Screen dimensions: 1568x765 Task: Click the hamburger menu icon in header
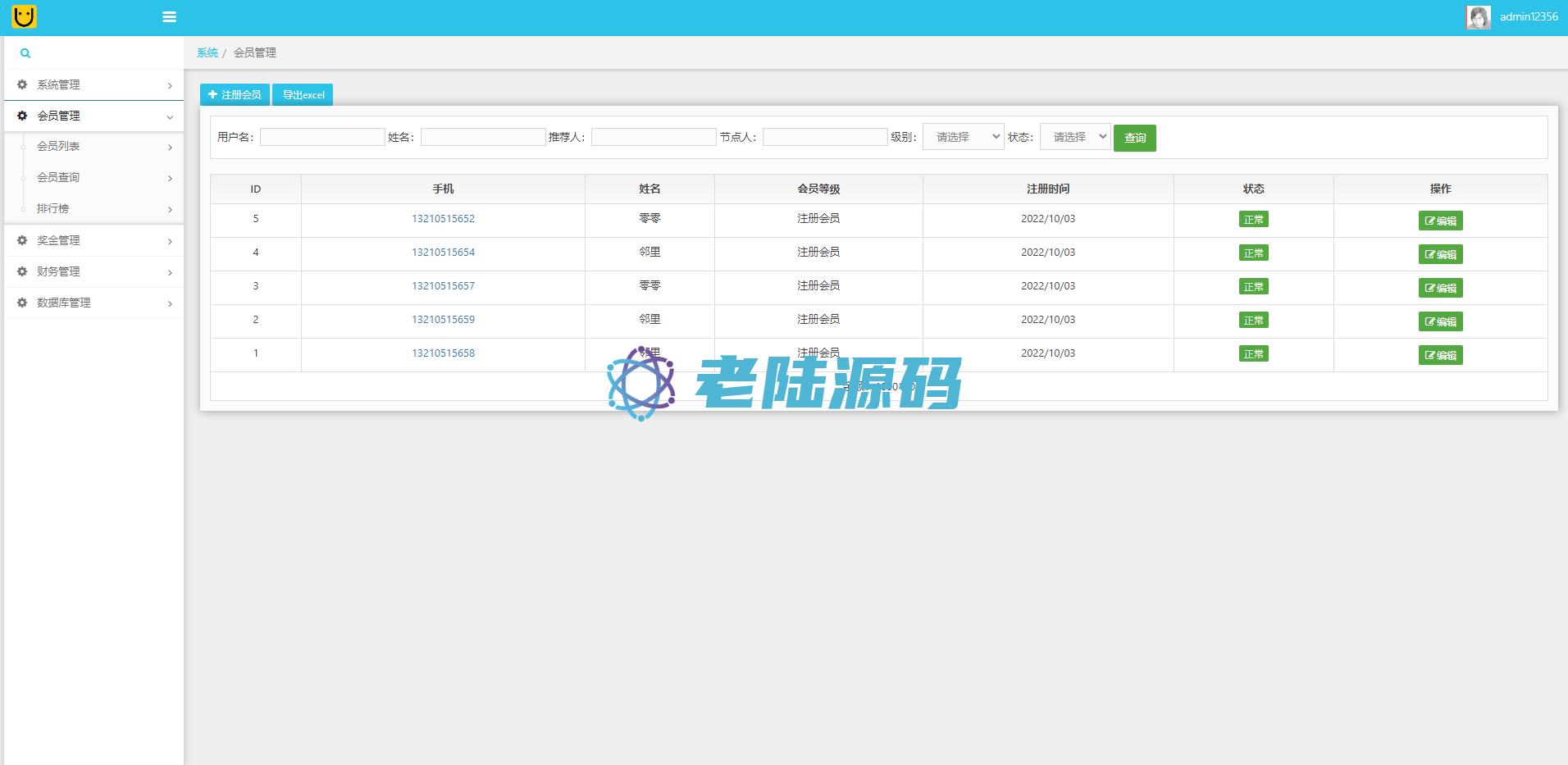pyautogui.click(x=170, y=17)
